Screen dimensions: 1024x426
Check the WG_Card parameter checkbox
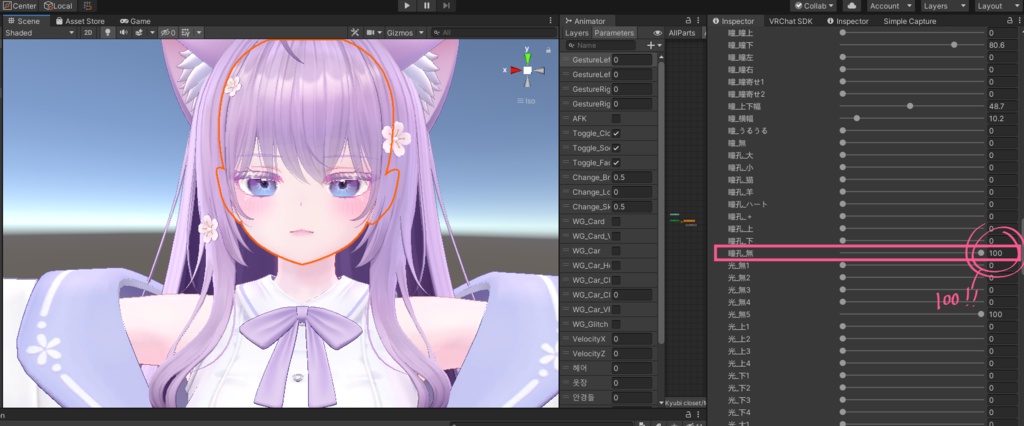(616, 221)
